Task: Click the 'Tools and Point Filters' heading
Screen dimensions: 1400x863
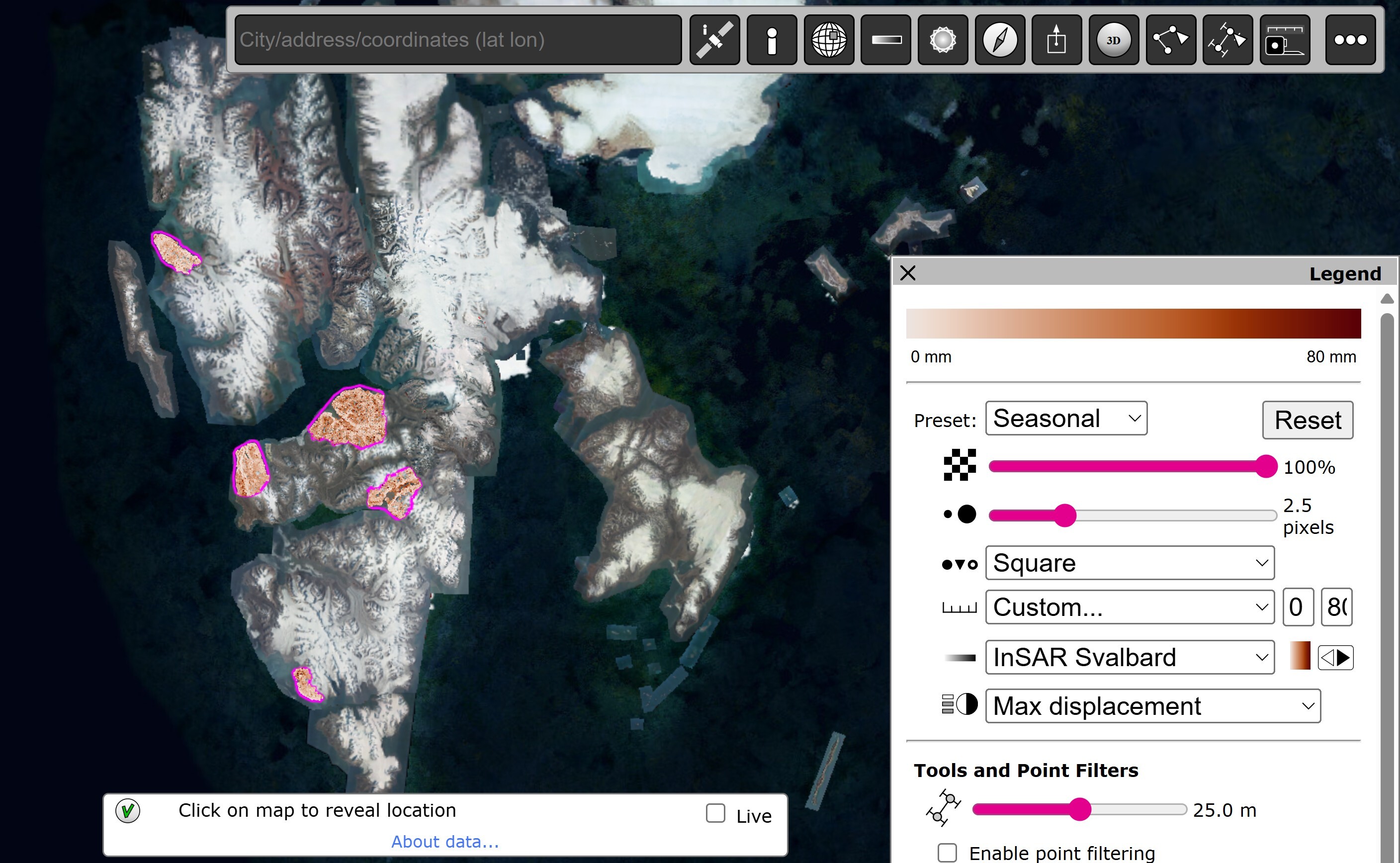Action: [1026, 771]
